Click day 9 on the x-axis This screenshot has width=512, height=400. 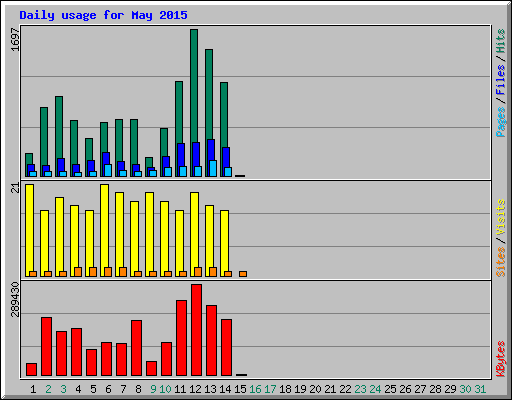(153, 389)
